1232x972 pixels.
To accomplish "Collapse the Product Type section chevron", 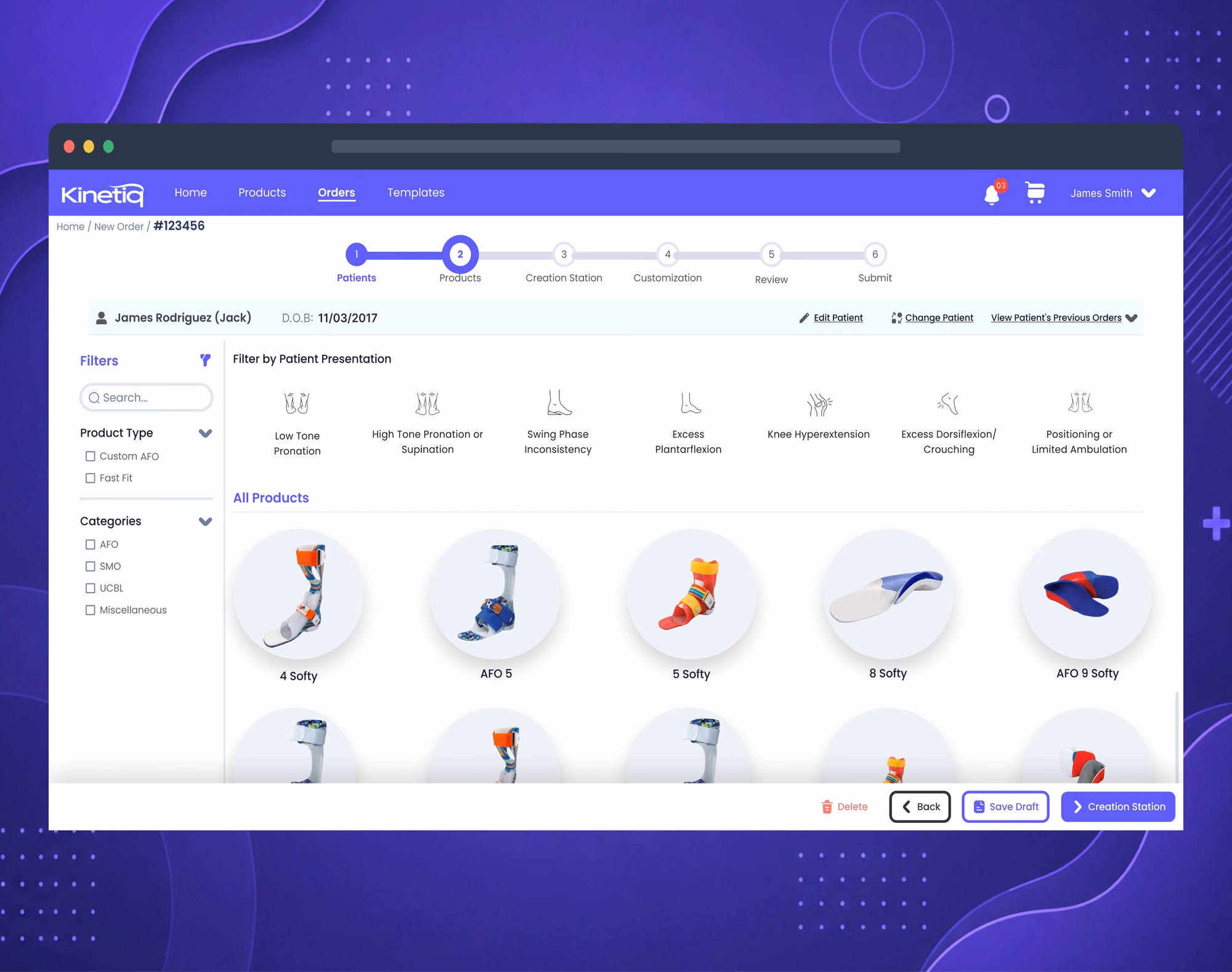I will [206, 433].
